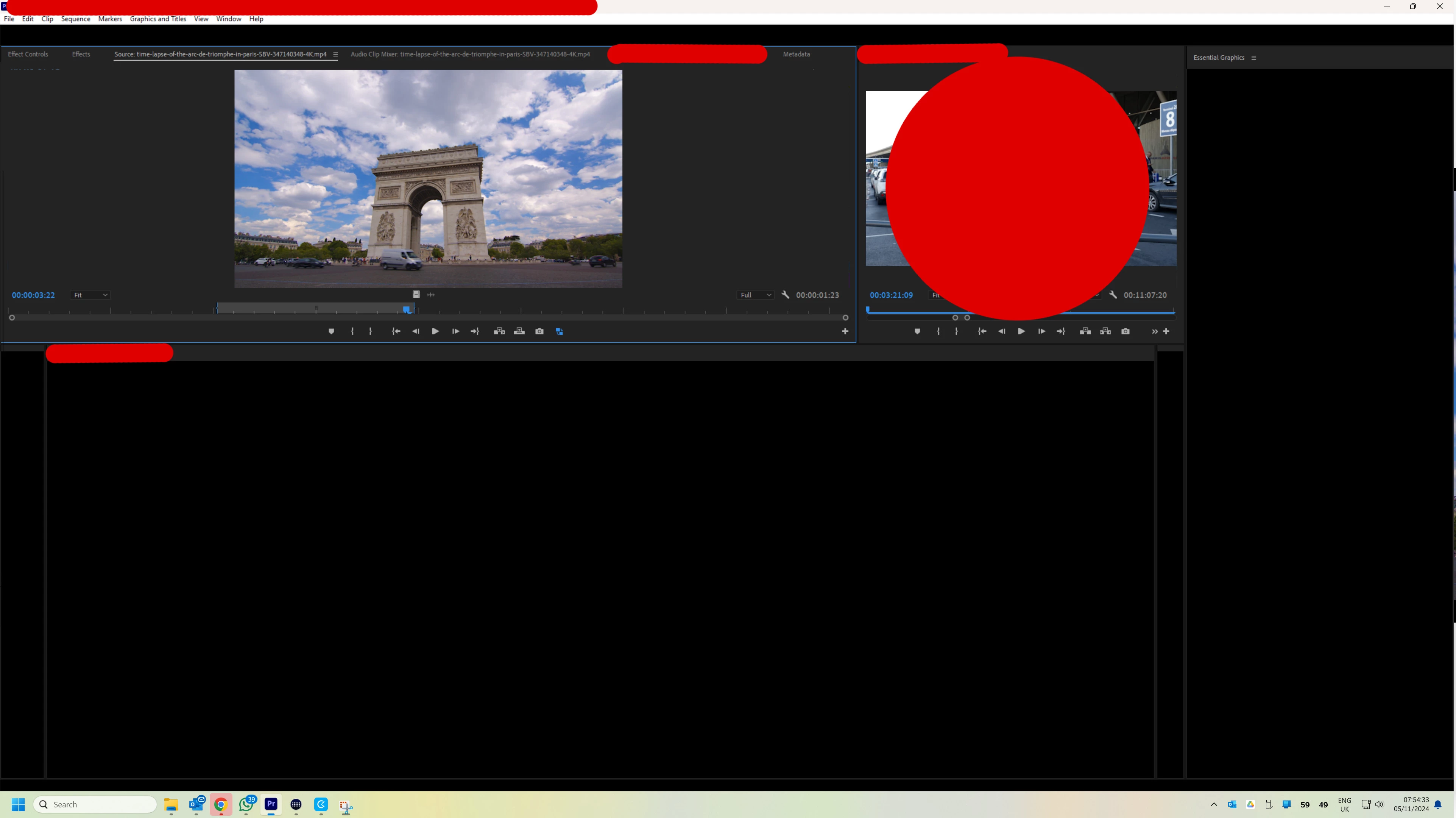Open Source monitor Full resolution dropdown
The width and height of the screenshot is (1456, 818).
pos(755,295)
